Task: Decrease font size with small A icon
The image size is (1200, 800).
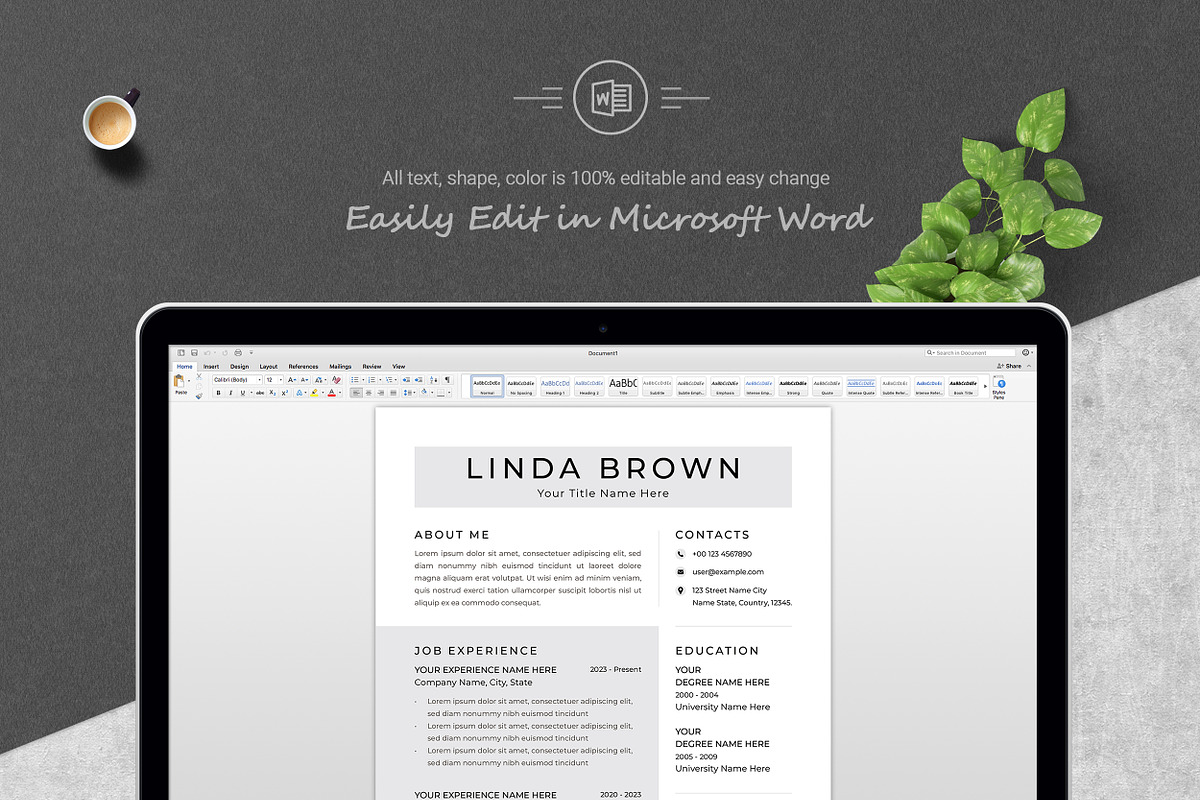Action: (x=305, y=380)
